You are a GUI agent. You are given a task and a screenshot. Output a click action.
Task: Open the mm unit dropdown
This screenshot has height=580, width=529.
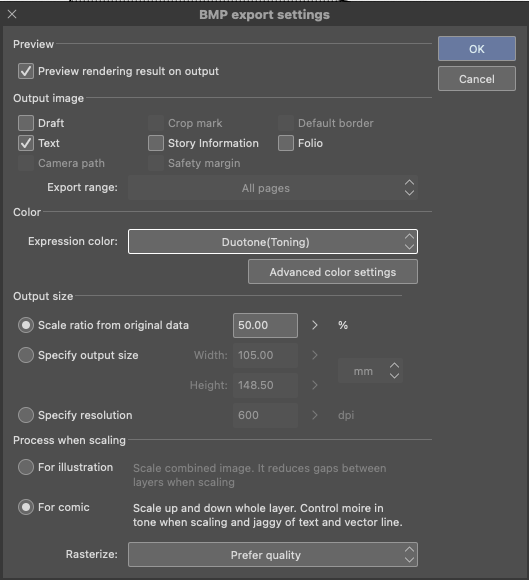[x=370, y=371]
